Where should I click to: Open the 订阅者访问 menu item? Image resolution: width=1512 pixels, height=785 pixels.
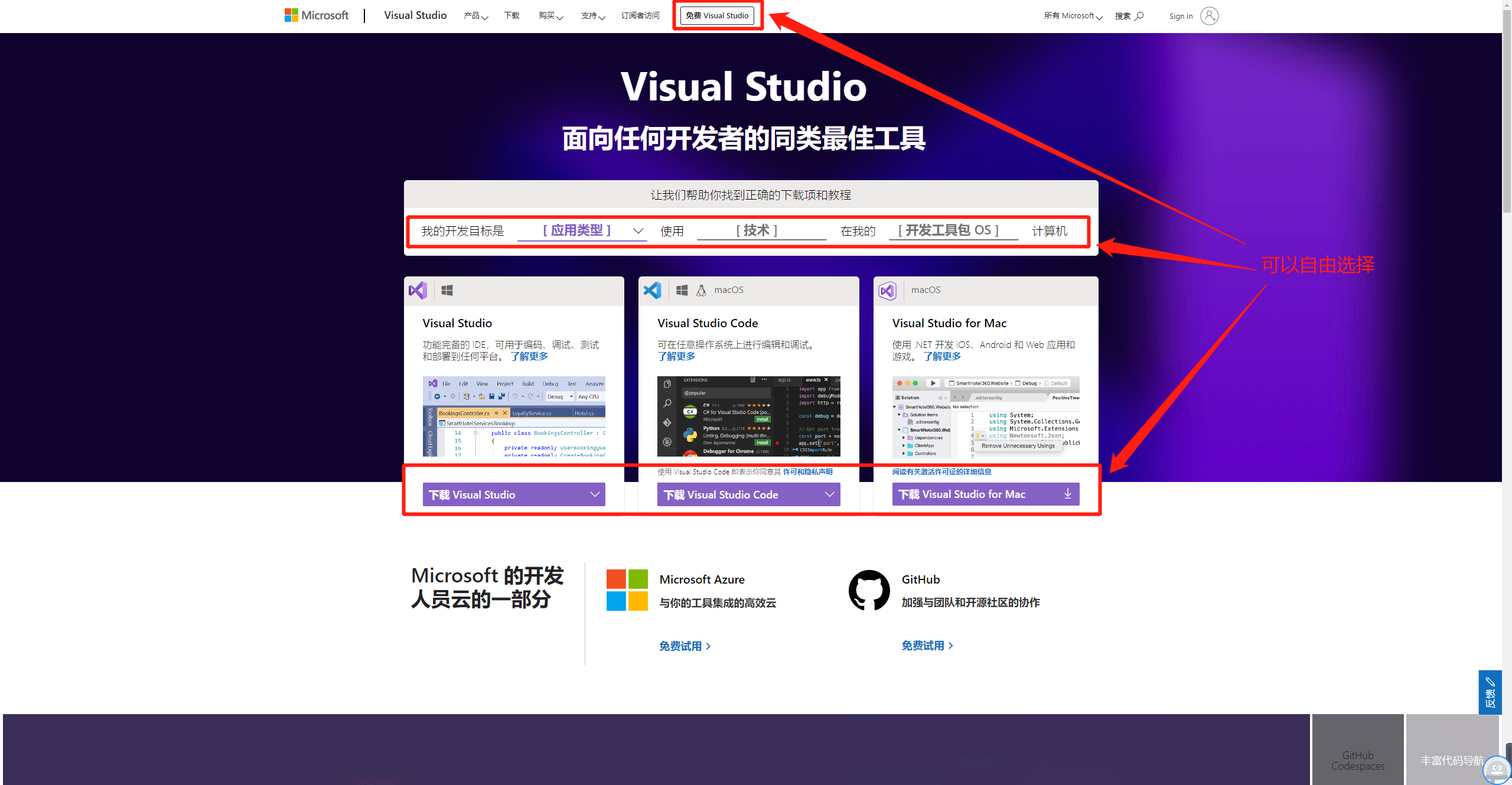640,16
